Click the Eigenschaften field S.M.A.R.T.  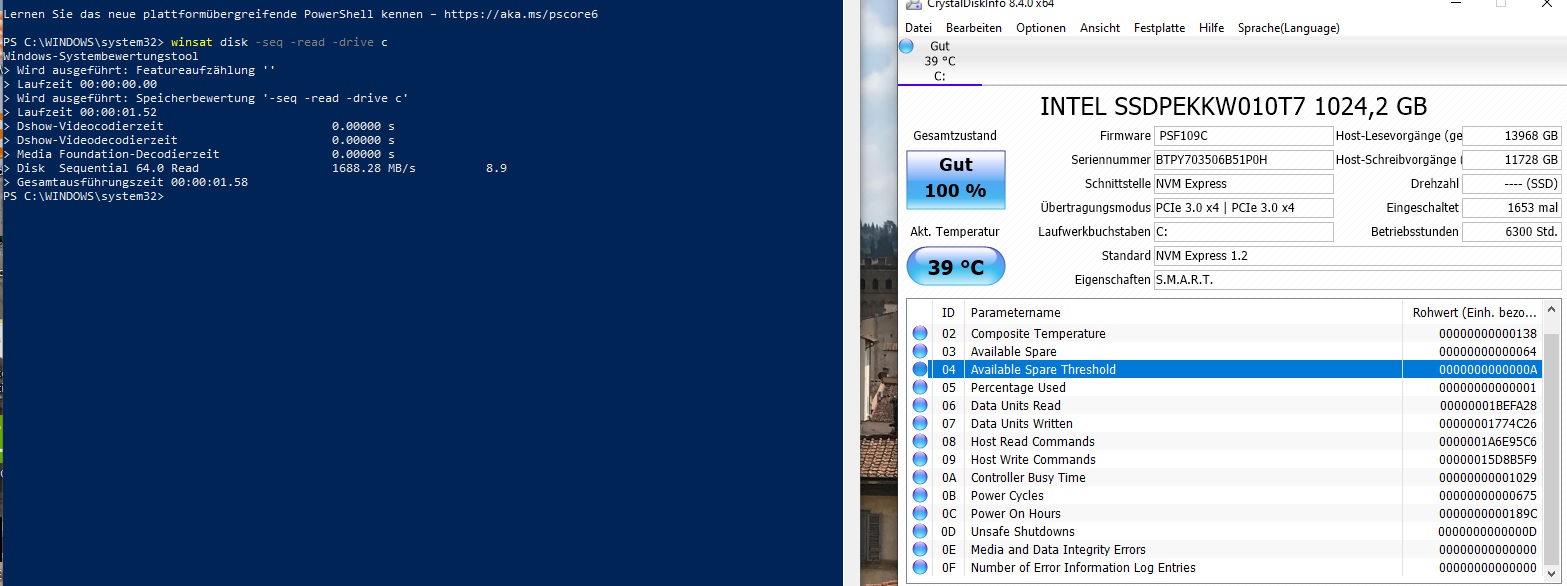point(1357,280)
